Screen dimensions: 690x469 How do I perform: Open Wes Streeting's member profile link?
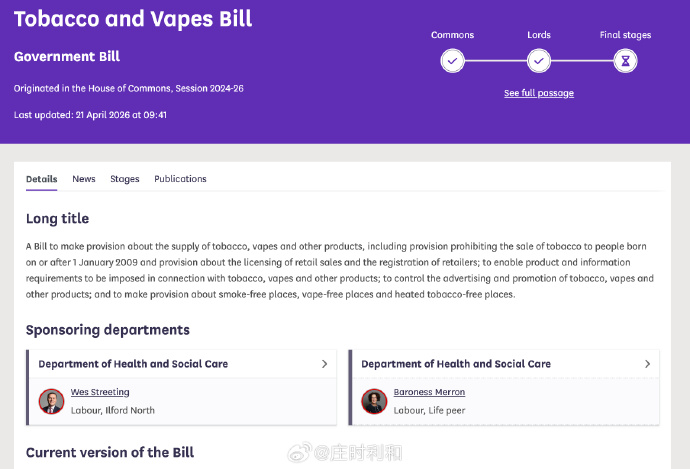pyautogui.click(x=100, y=392)
